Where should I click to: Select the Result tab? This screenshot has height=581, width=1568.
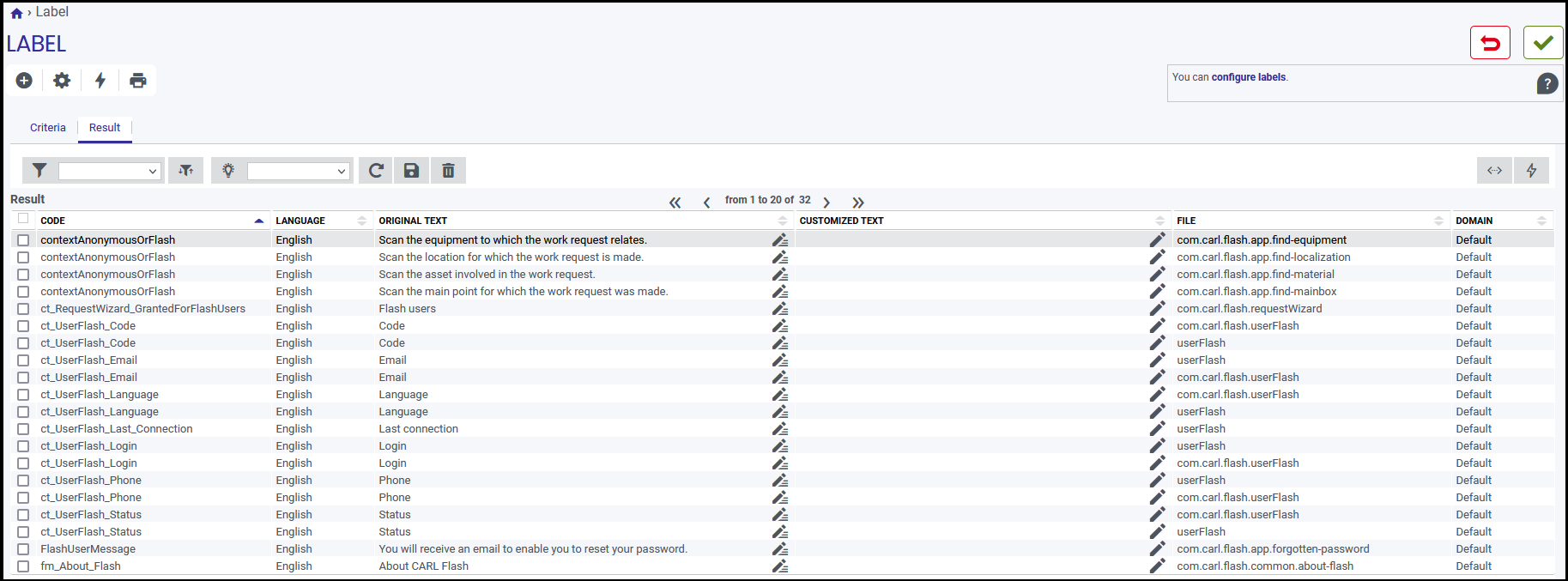coord(105,128)
